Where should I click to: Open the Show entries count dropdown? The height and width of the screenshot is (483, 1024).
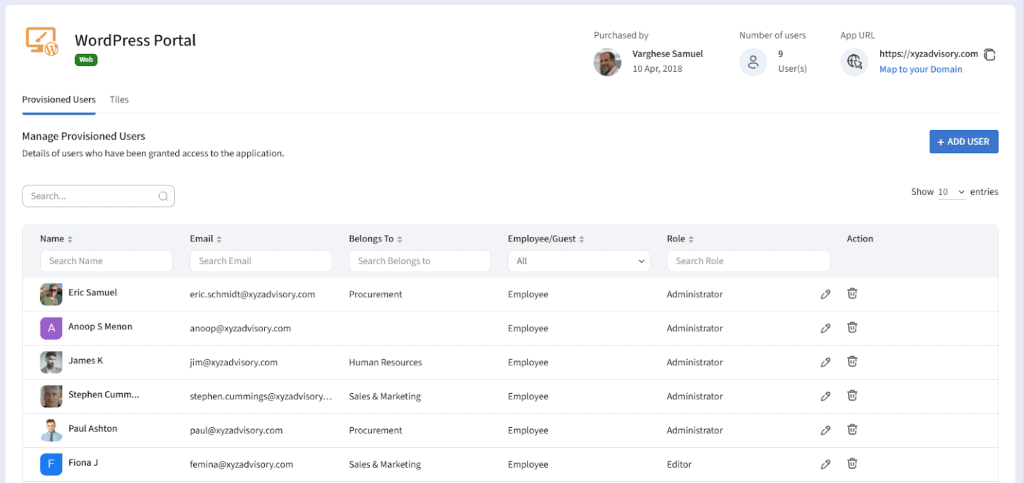[951, 192]
